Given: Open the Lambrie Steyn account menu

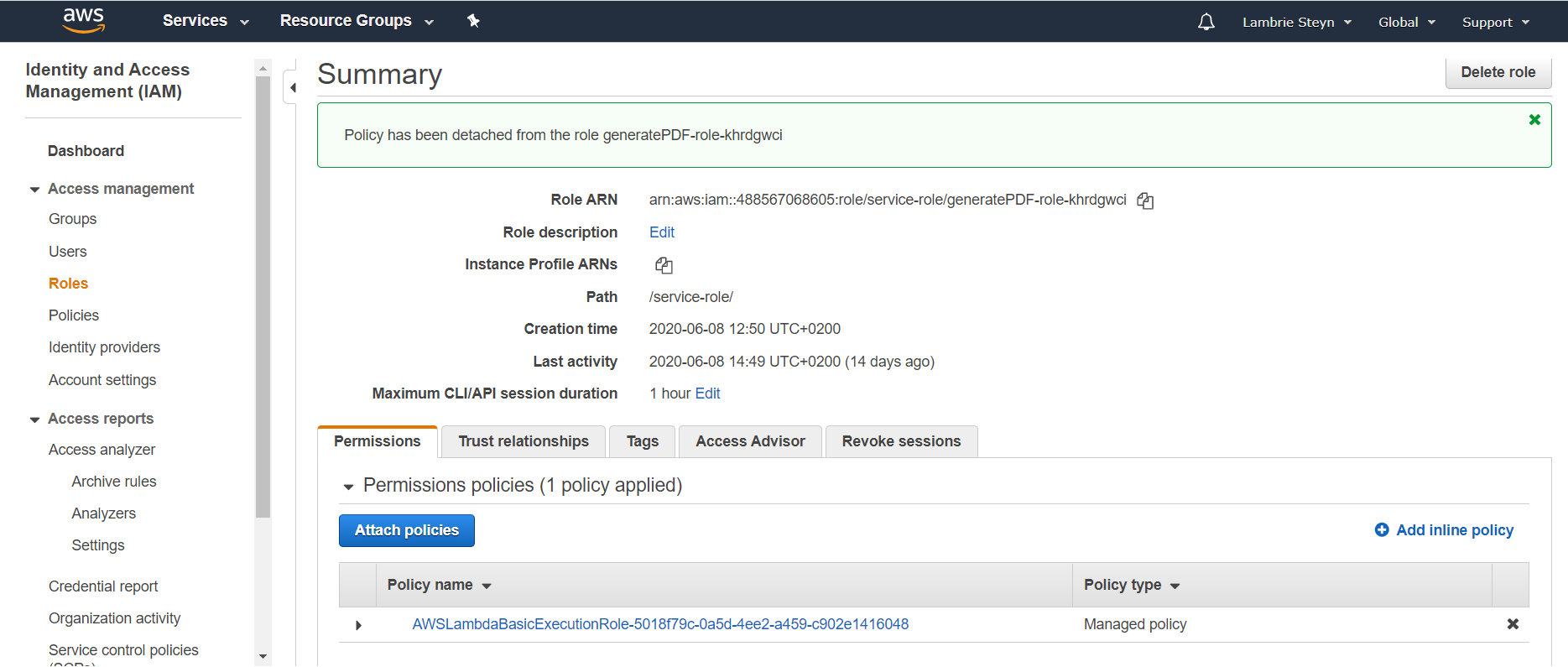Looking at the screenshot, I should click(1297, 22).
